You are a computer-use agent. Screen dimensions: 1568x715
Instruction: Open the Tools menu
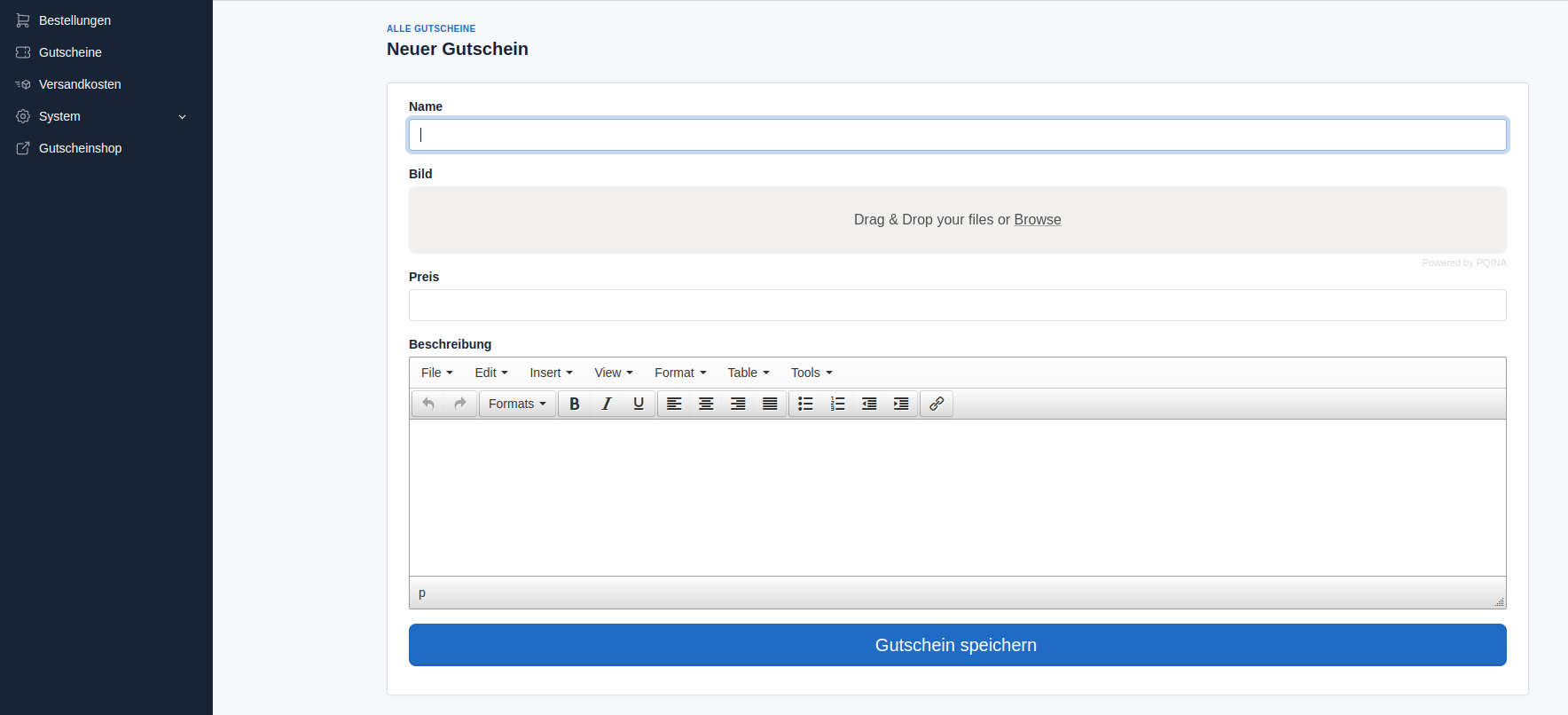tap(812, 373)
